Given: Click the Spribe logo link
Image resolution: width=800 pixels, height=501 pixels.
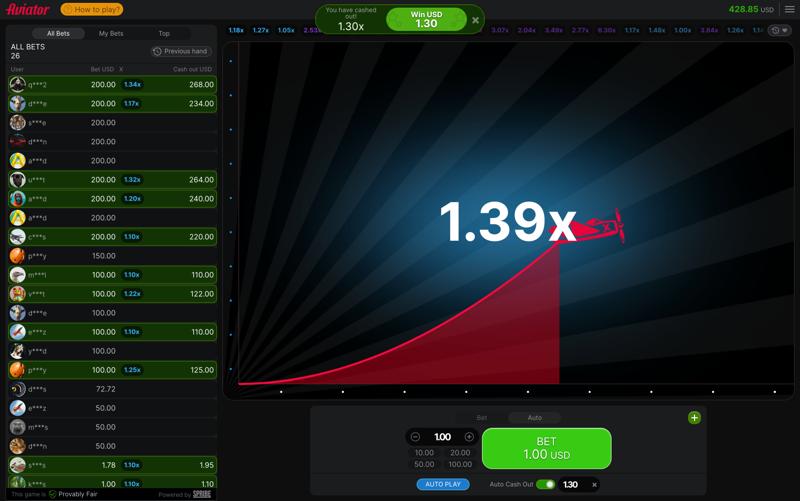Looking at the screenshot, I should [x=202, y=494].
